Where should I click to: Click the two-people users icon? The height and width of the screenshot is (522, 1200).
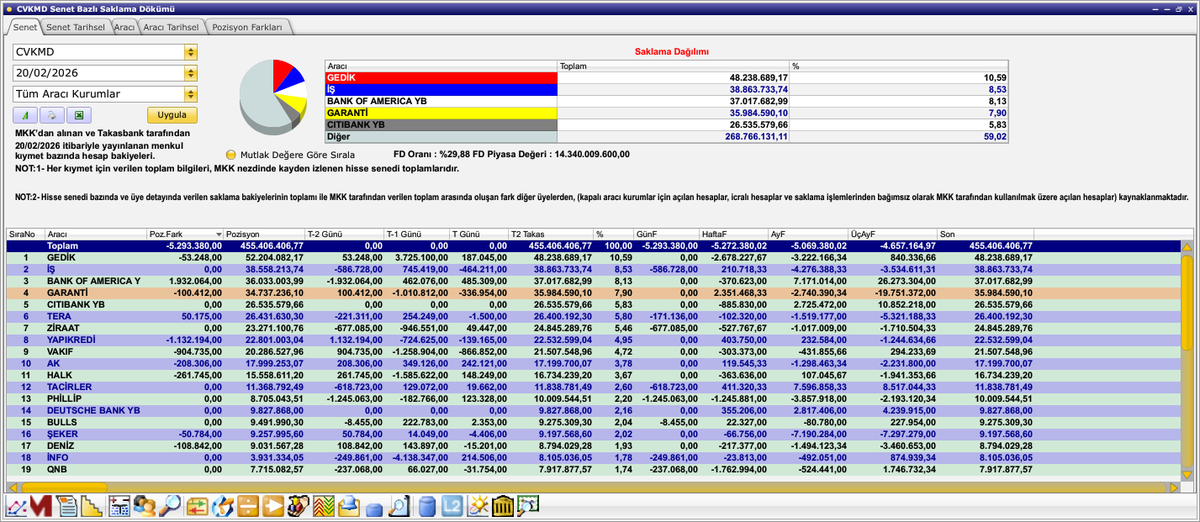[145, 507]
